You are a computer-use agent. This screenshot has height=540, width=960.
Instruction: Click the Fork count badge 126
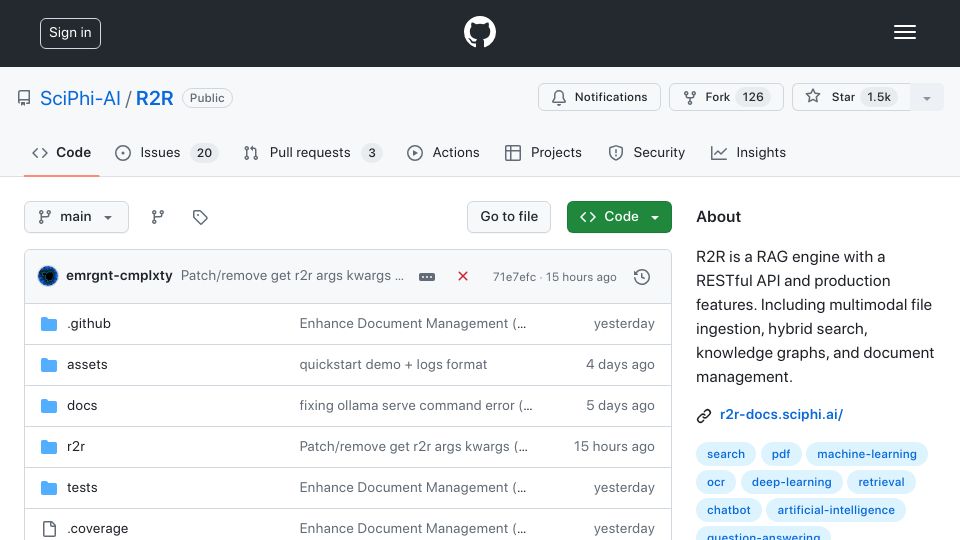[x=752, y=97]
